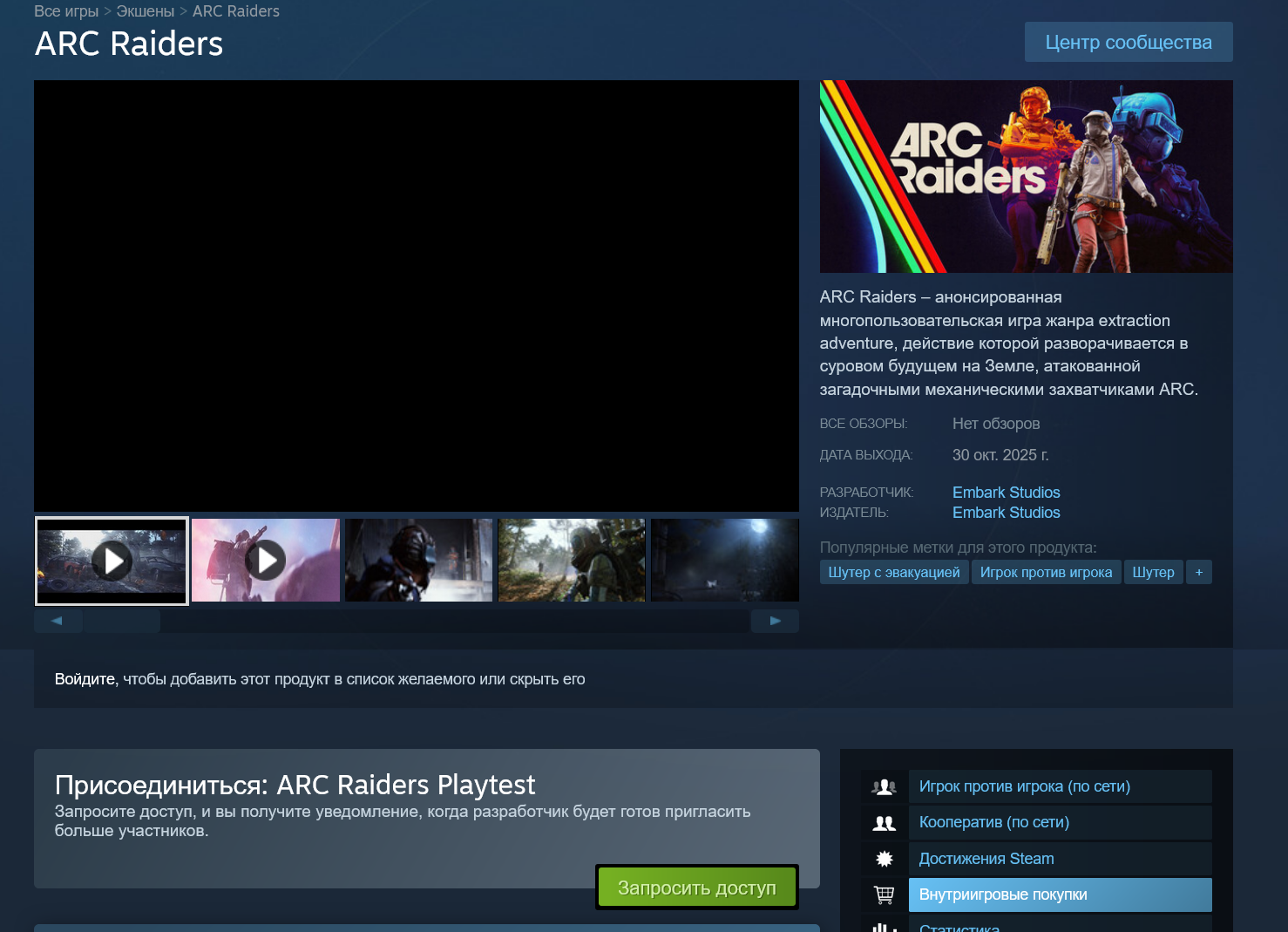
Task: Click the online co-op two-players icon
Action: click(x=884, y=823)
